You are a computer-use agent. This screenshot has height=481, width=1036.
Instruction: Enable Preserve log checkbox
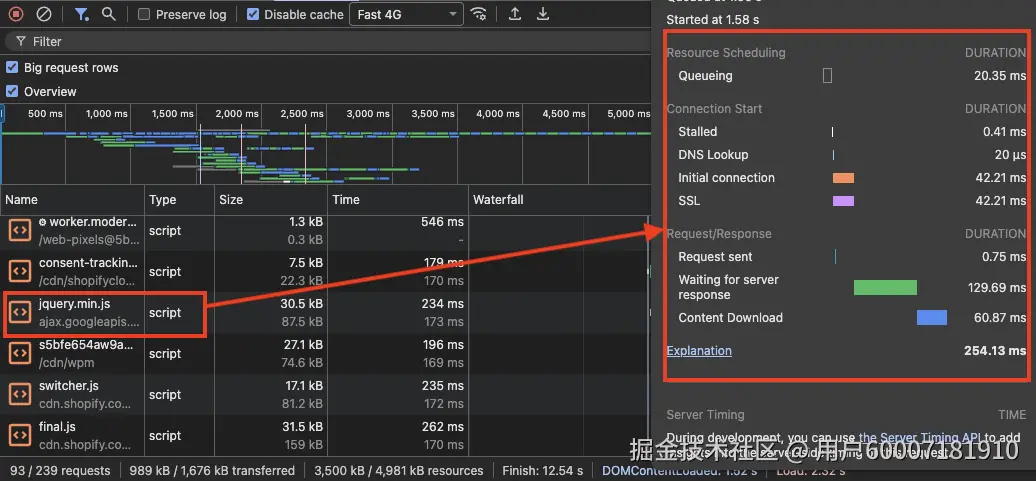coord(143,14)
